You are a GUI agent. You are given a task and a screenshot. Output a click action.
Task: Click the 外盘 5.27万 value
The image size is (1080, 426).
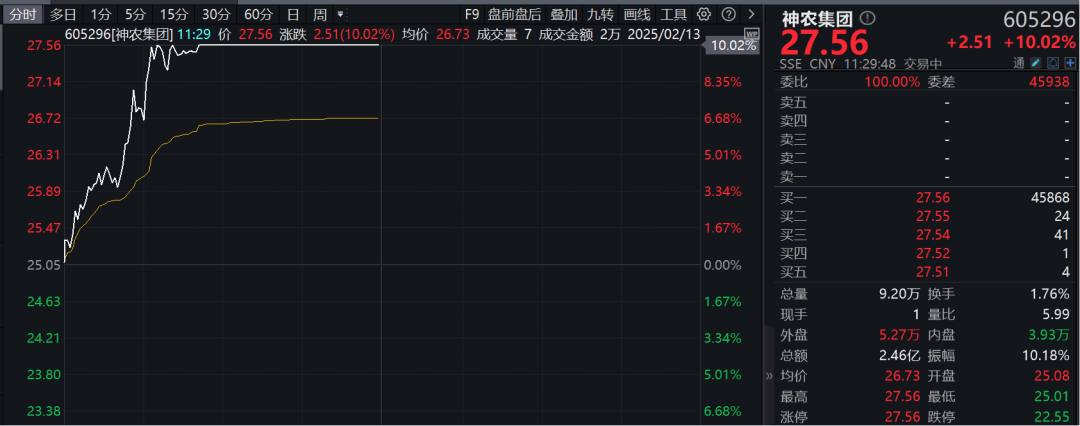[898, 335]
